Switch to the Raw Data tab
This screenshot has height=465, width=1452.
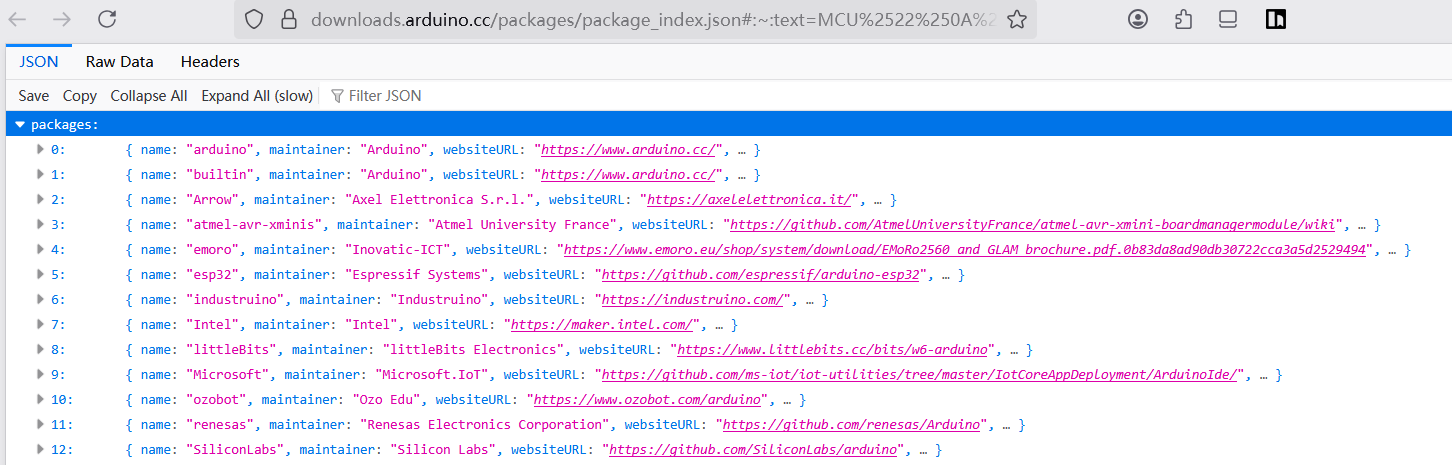coord(120,61)
